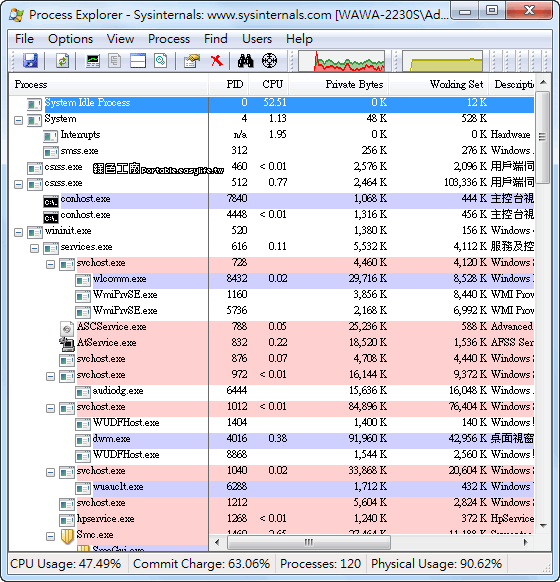Image resolution: width=560 pixels, height=582 pixels.
Task: Open the Find menu
Action: [x=216, y=39]
